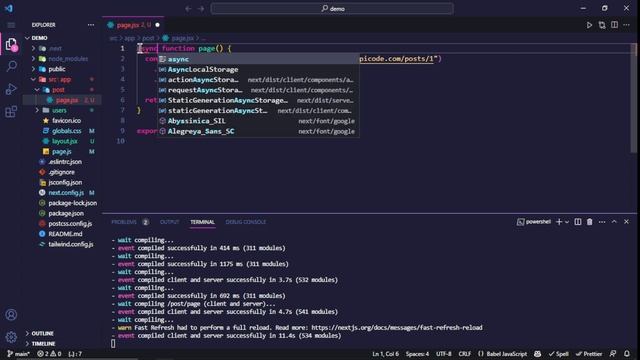Open the launch profile dropdown beside plus
This screenshot has width=640, height=360.
pyautogui.click(x=567, y=222)
